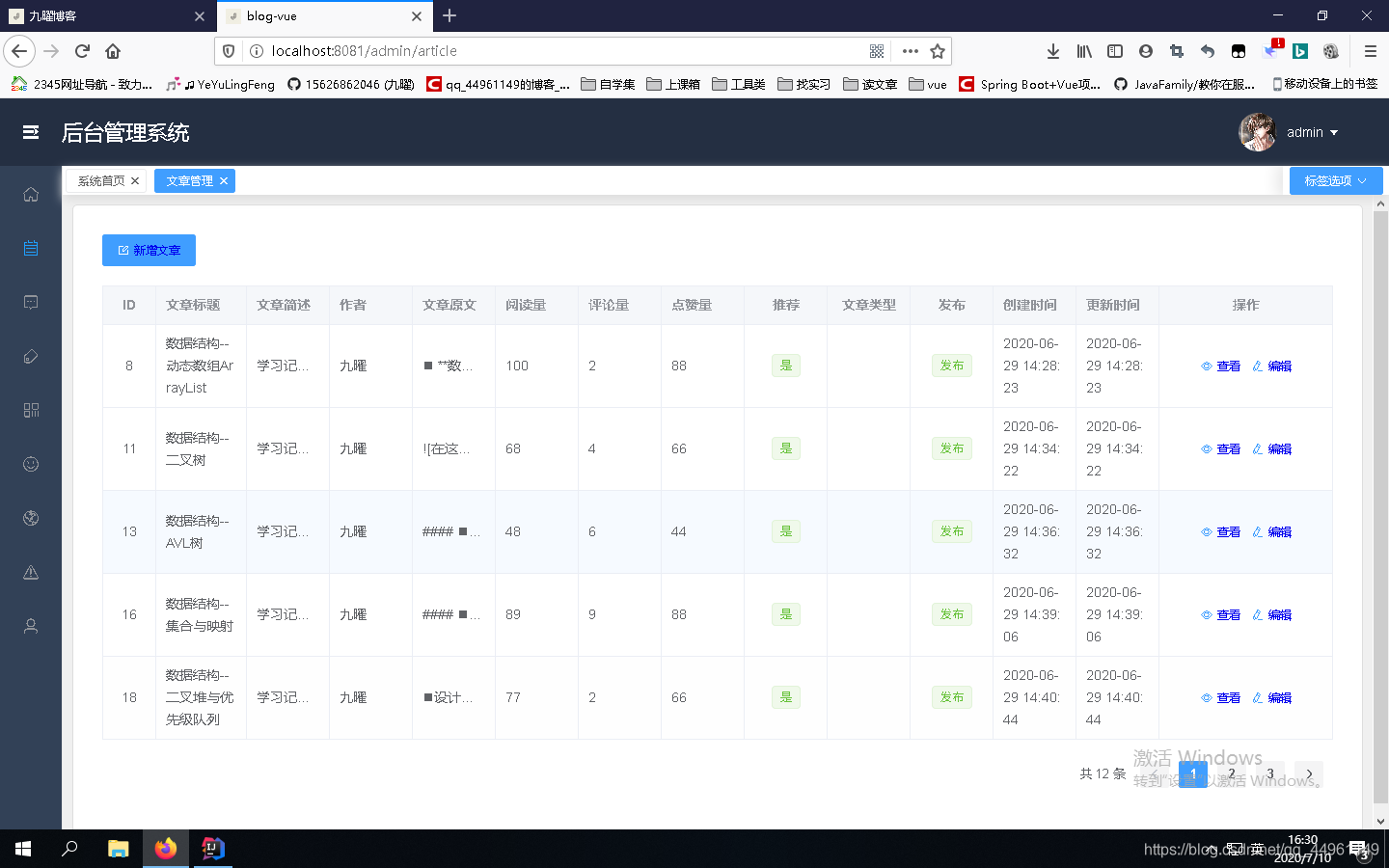Screen dimensions: 1389x868
Task: Click the page vertical scrollbar
Action: 1380,506
